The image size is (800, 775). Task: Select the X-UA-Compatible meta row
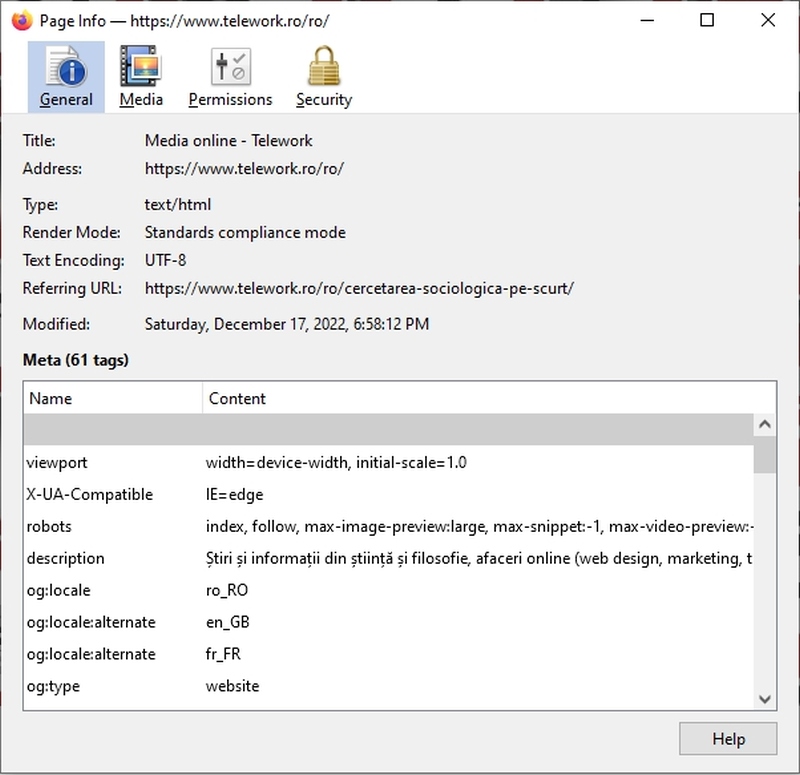[x=389, y=494]
